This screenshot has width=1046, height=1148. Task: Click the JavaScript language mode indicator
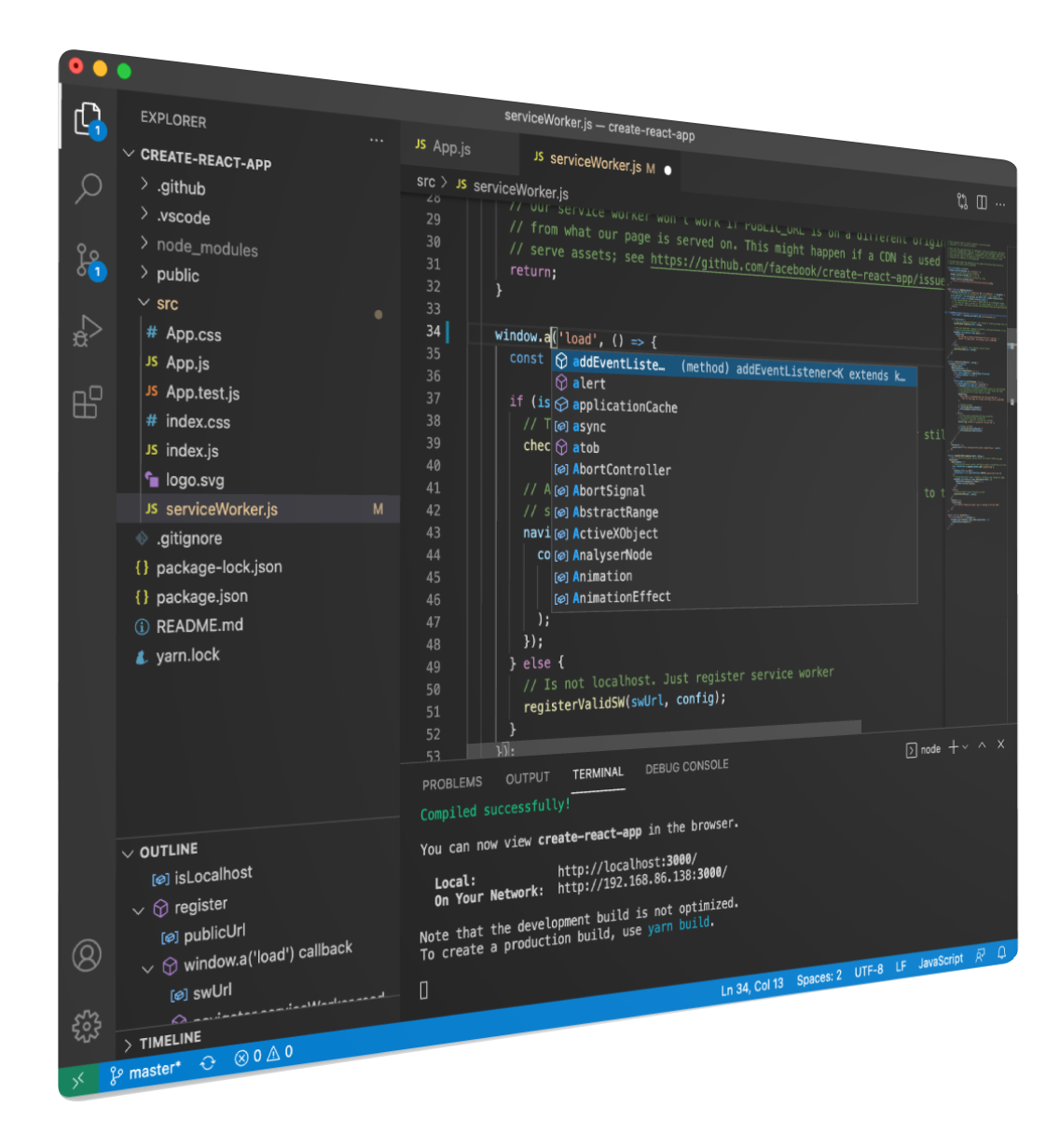pyautogui.click(x=940, y=961)
